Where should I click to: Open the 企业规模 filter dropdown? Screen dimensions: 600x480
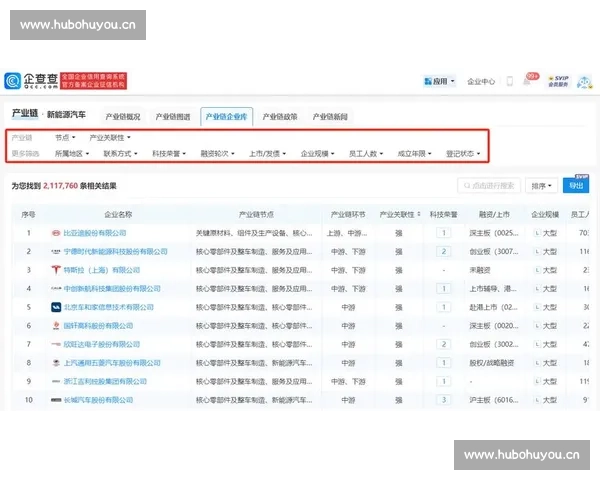(317, 154)
